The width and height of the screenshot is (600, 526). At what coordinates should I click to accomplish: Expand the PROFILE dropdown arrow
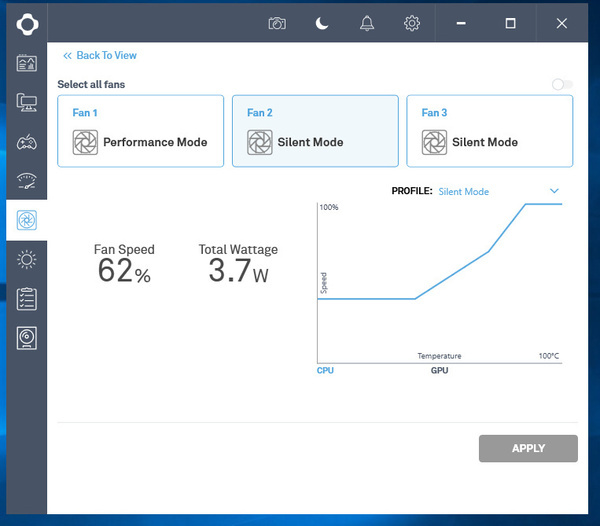coord(554,191)
